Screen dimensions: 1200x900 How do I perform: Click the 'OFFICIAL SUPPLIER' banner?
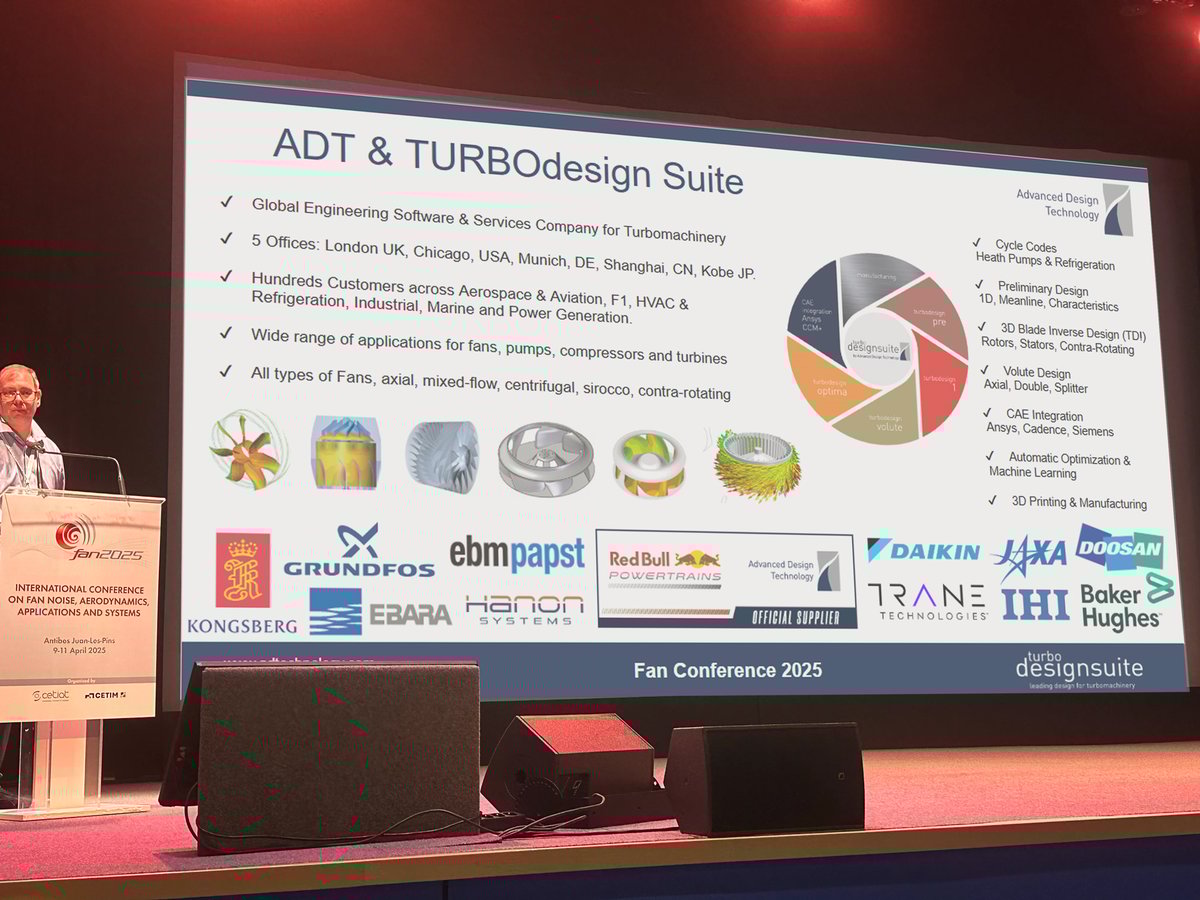793,617
